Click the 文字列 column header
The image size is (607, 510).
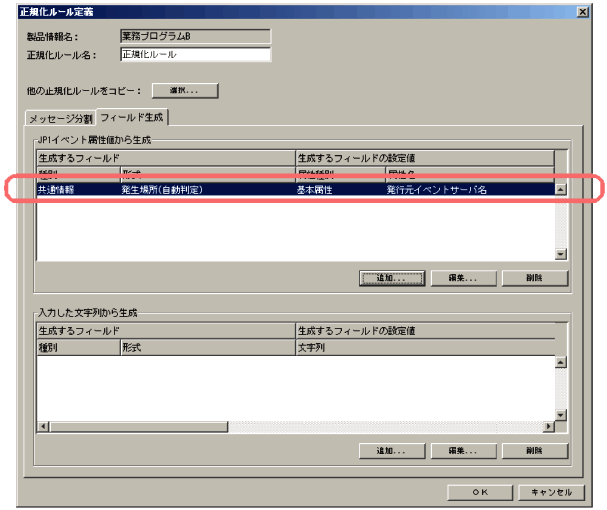[x=425, y=347]
